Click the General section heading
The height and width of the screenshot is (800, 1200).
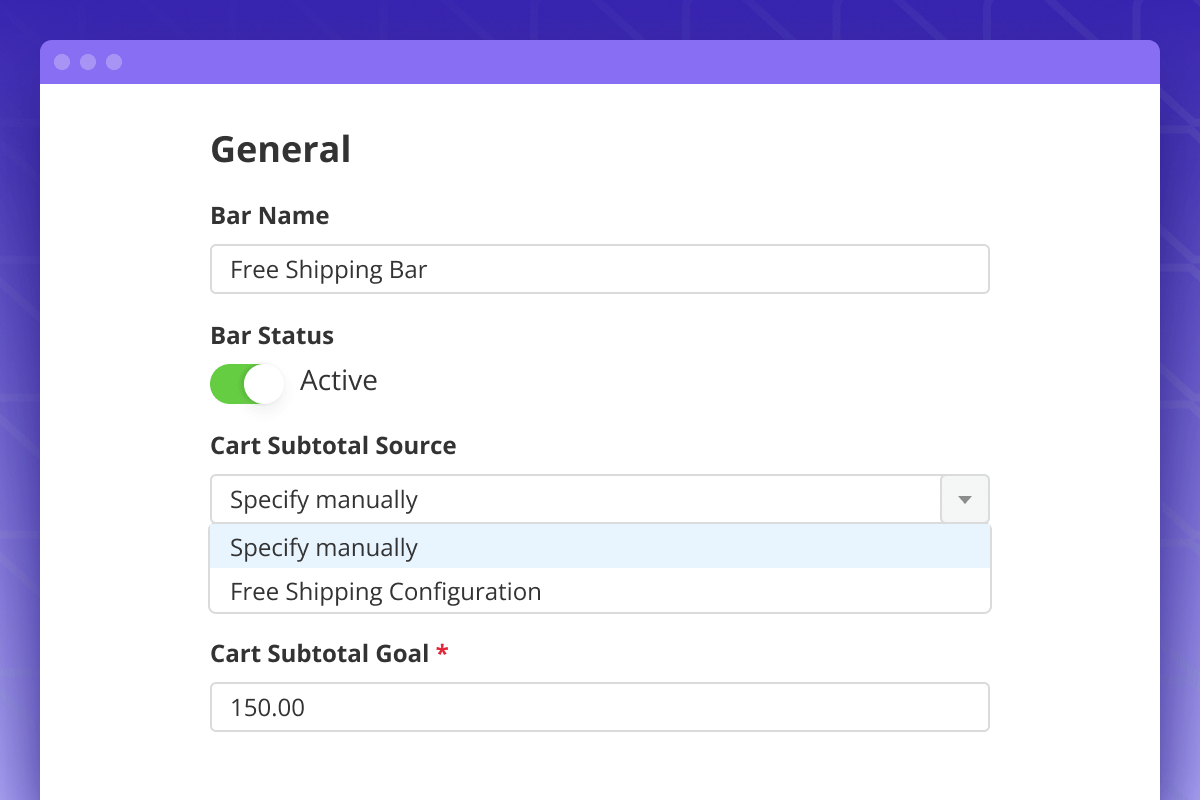pos(280,148)
